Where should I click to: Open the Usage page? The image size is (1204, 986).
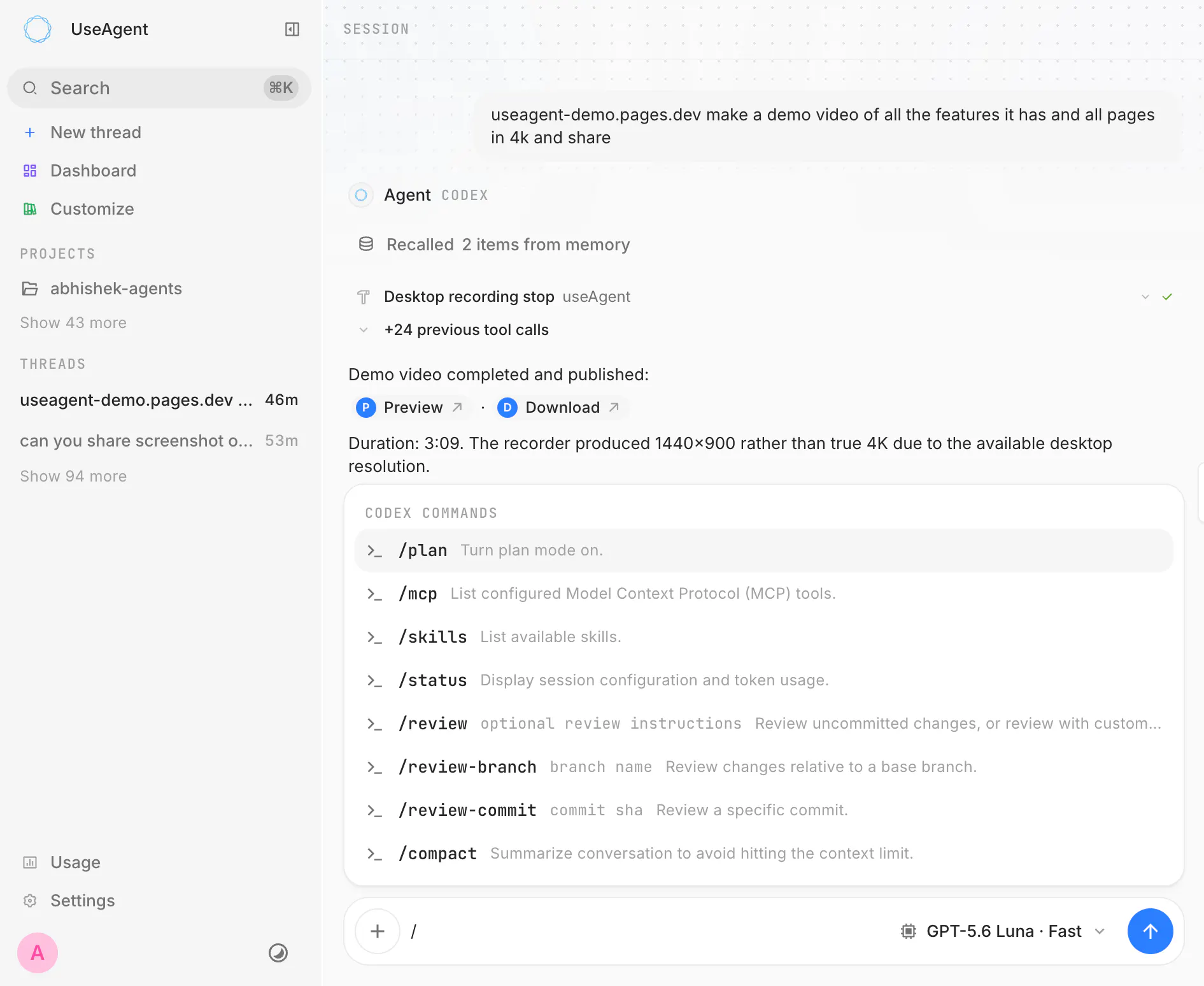pyautogui.click(x=159, y=862)
